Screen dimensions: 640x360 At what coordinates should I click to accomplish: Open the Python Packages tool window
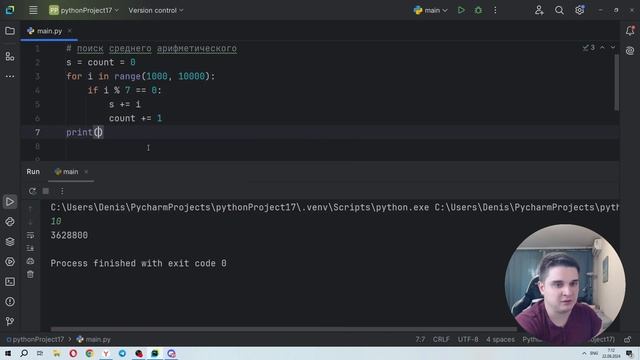[10, 242]
